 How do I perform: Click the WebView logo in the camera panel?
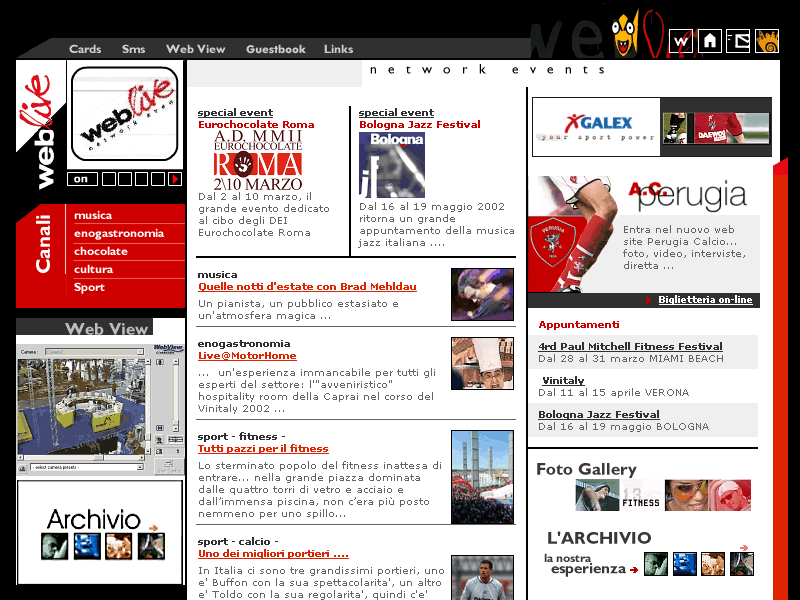click(x=168, y=348)
